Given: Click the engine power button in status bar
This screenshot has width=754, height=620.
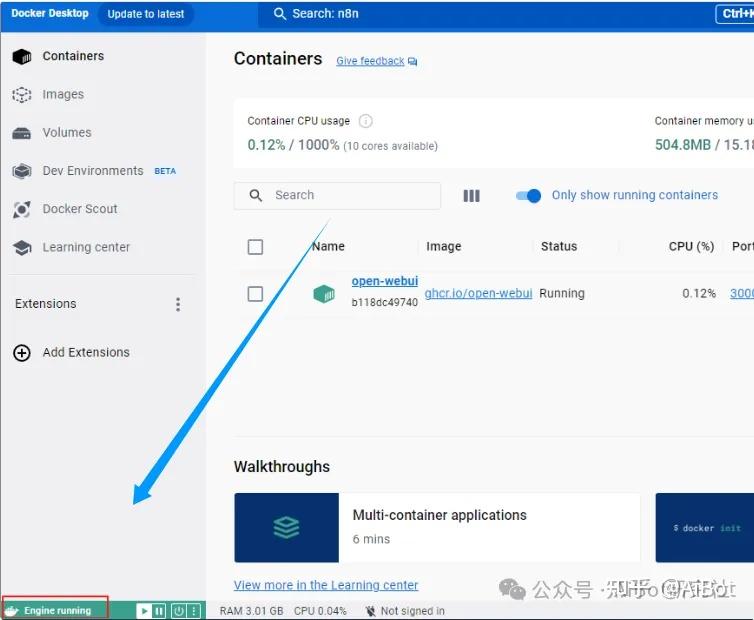Looking at the screenshot, I should pos(178,611).
